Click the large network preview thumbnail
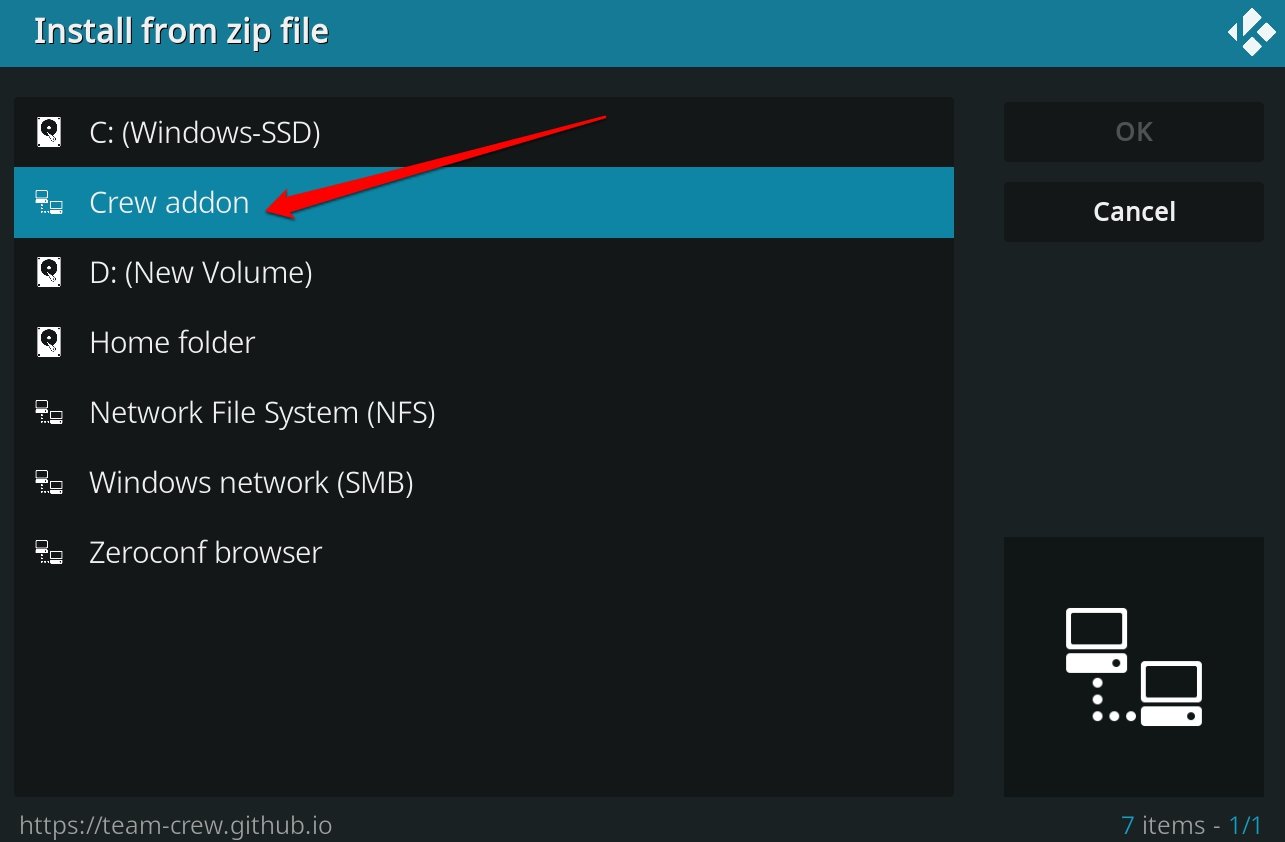Screen dimensions: 1285x842 pyautogui.click(x=1134, y=667)
